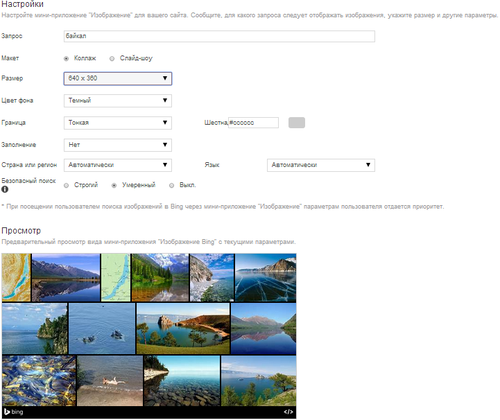Open the seals in water thumbnail

[x=102, y=329]
